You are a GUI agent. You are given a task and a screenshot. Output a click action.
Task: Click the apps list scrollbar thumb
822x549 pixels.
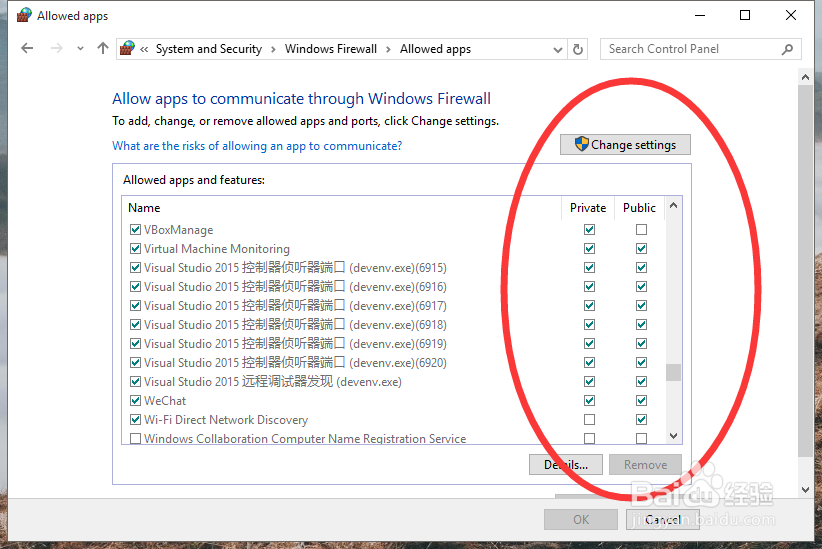coord(674,372)
